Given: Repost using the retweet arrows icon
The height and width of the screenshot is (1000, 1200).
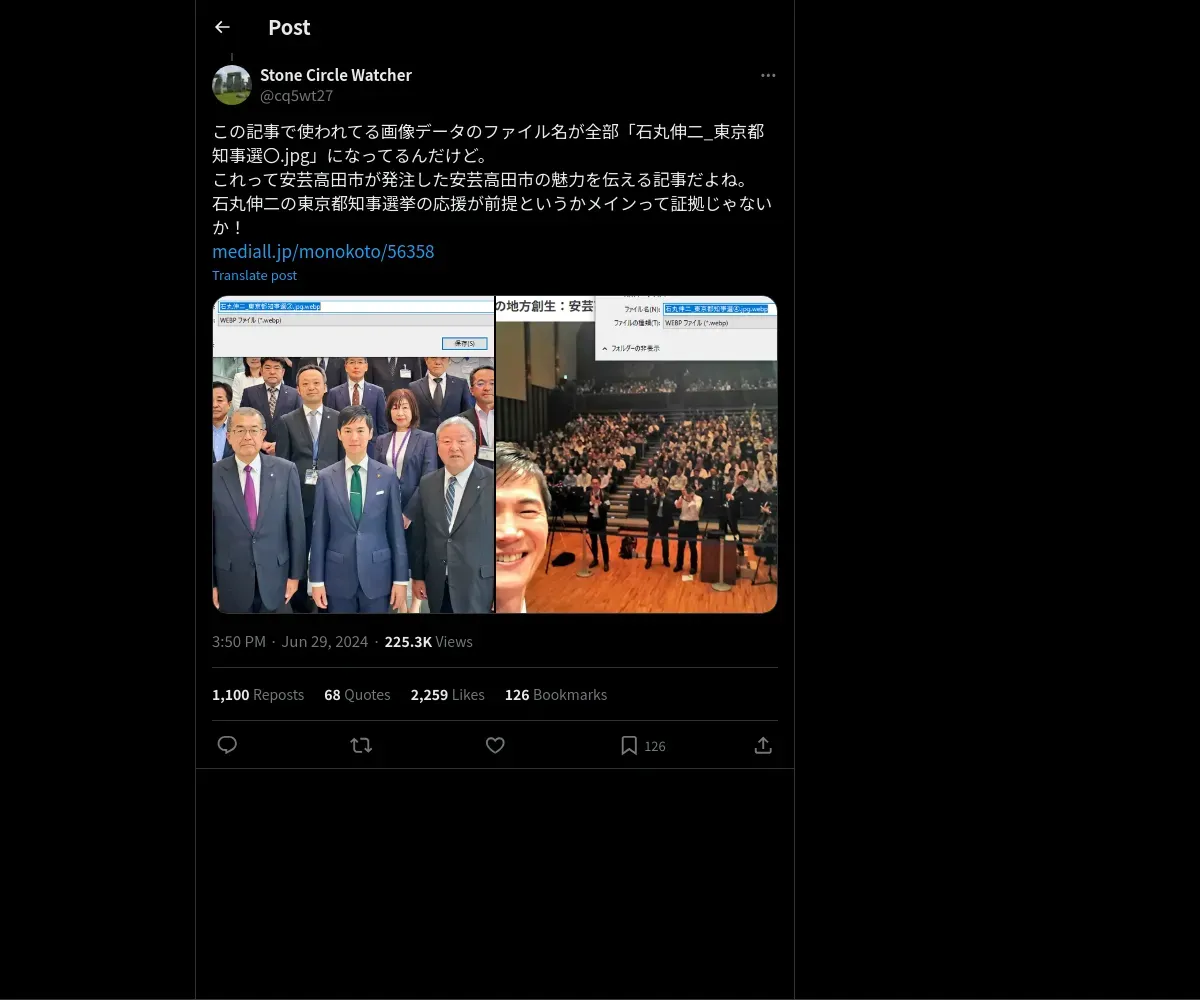Looking at the screenshot, I should (x=361, y=745).
